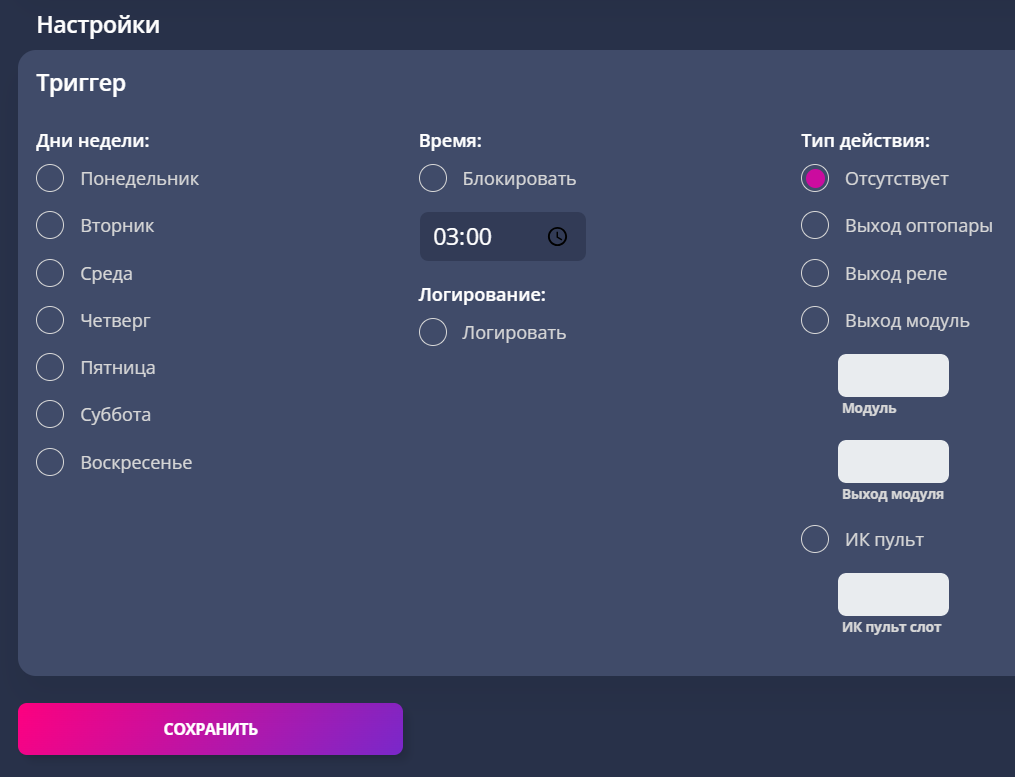Select the Пятница day option
1015x777 pixels.
click(50, 367)
